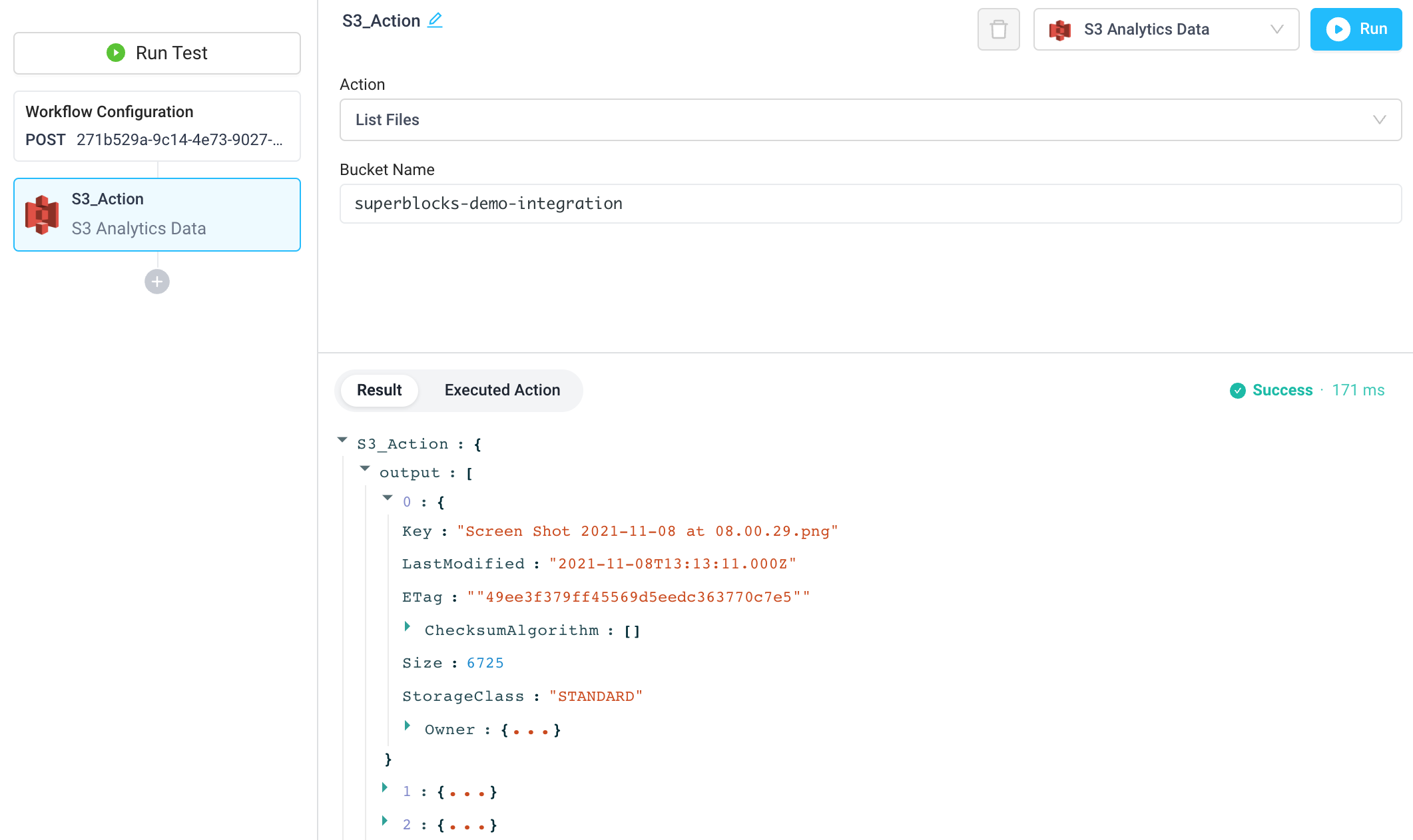Collapse the output array
This screenshot has width=1413, height=840.
[364, 468]
